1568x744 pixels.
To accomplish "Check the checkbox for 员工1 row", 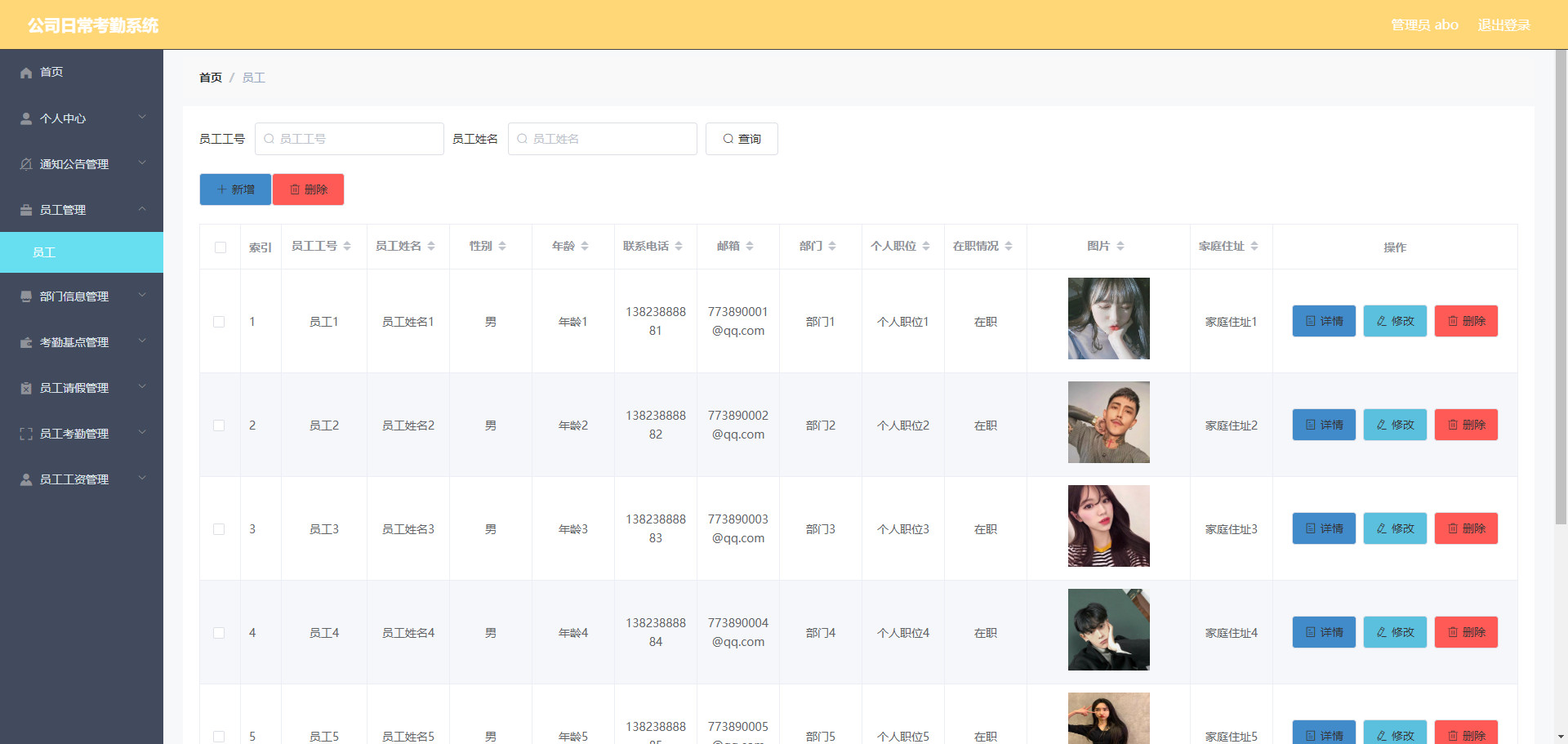I will (219, 322).
